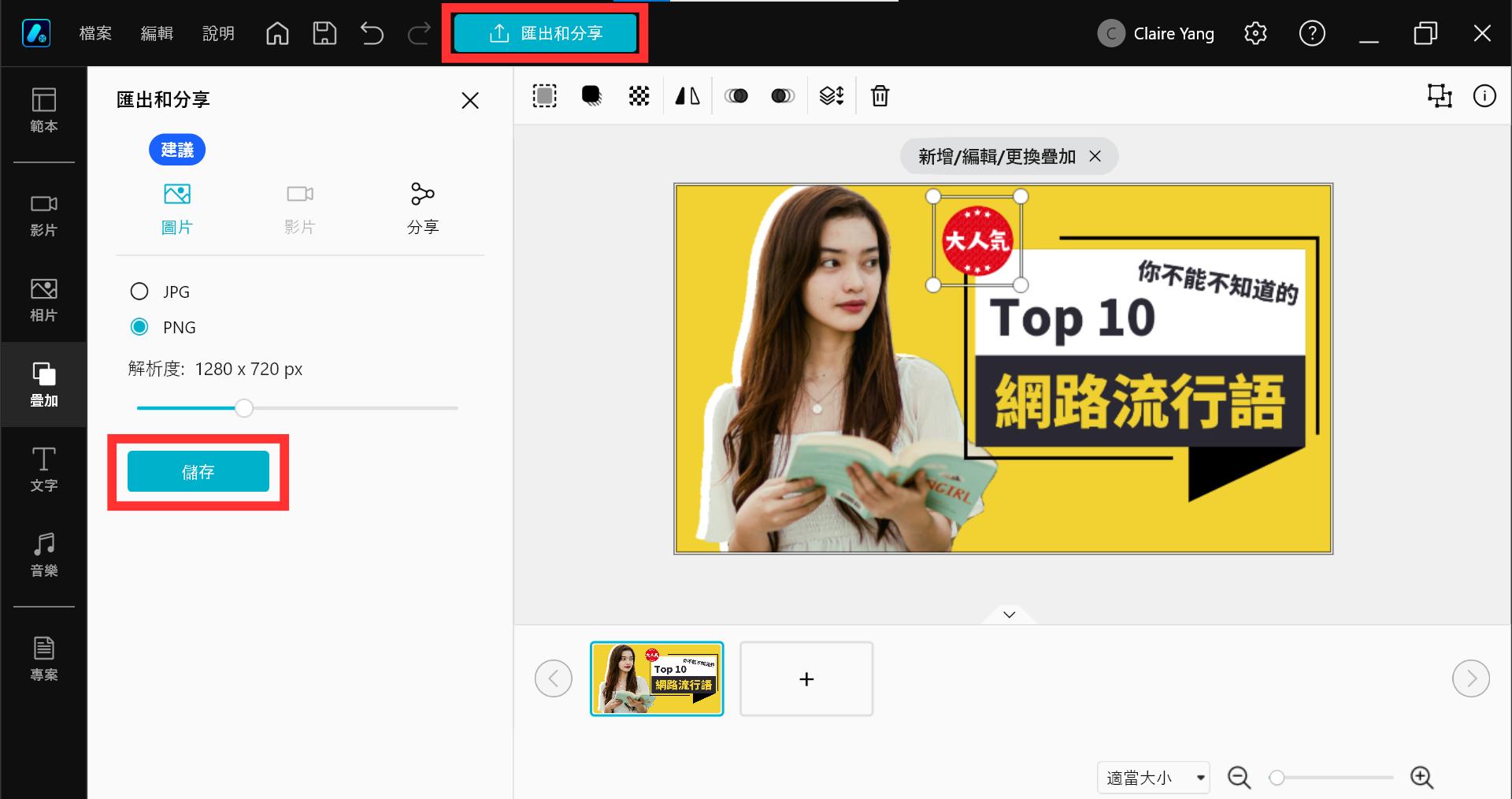Click the 匯出和分享 export button
The image size is (1512, 799).
pyautogui.click(x=545, y=33)
